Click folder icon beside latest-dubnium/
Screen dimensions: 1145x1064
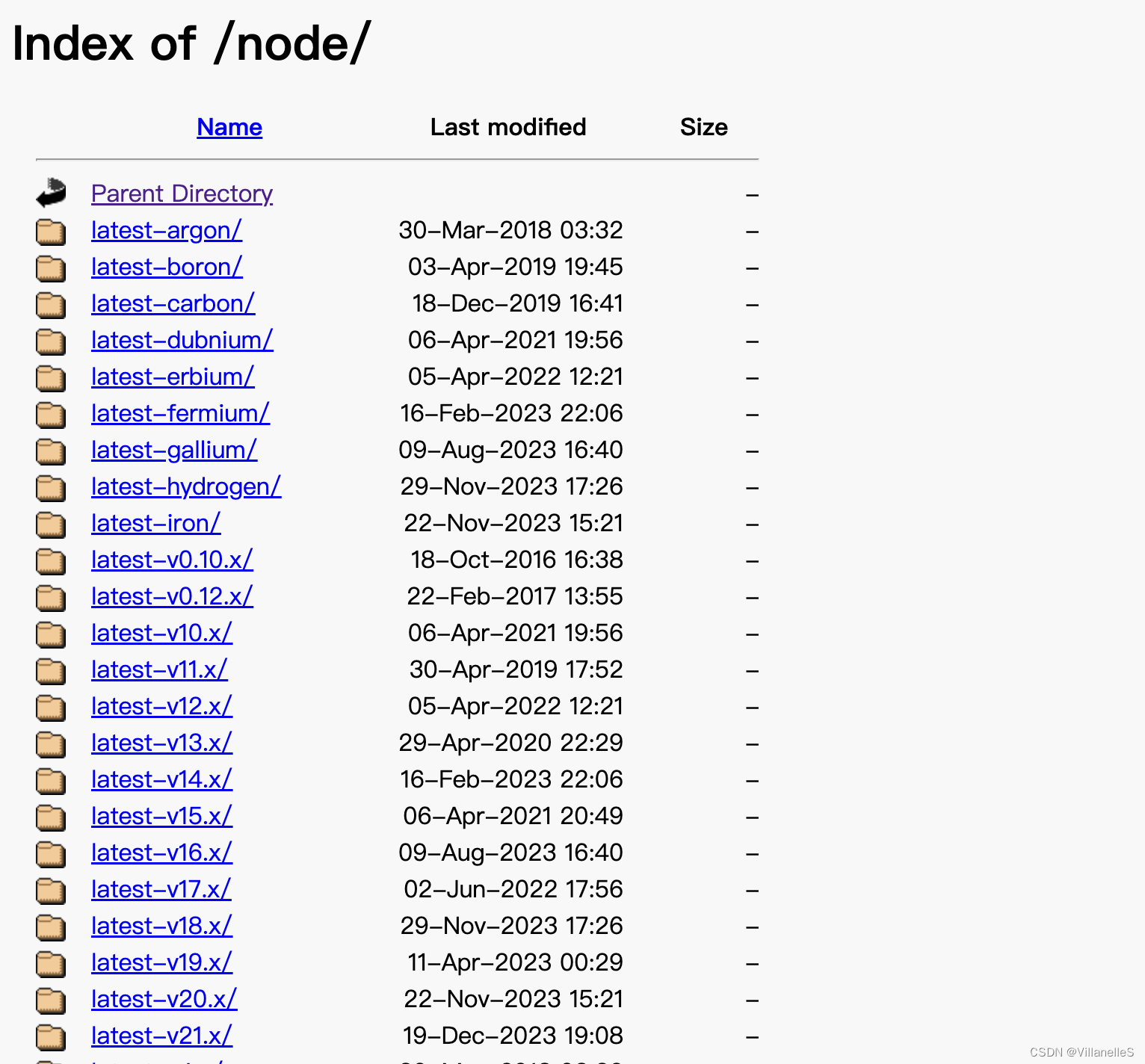point(51,341)
